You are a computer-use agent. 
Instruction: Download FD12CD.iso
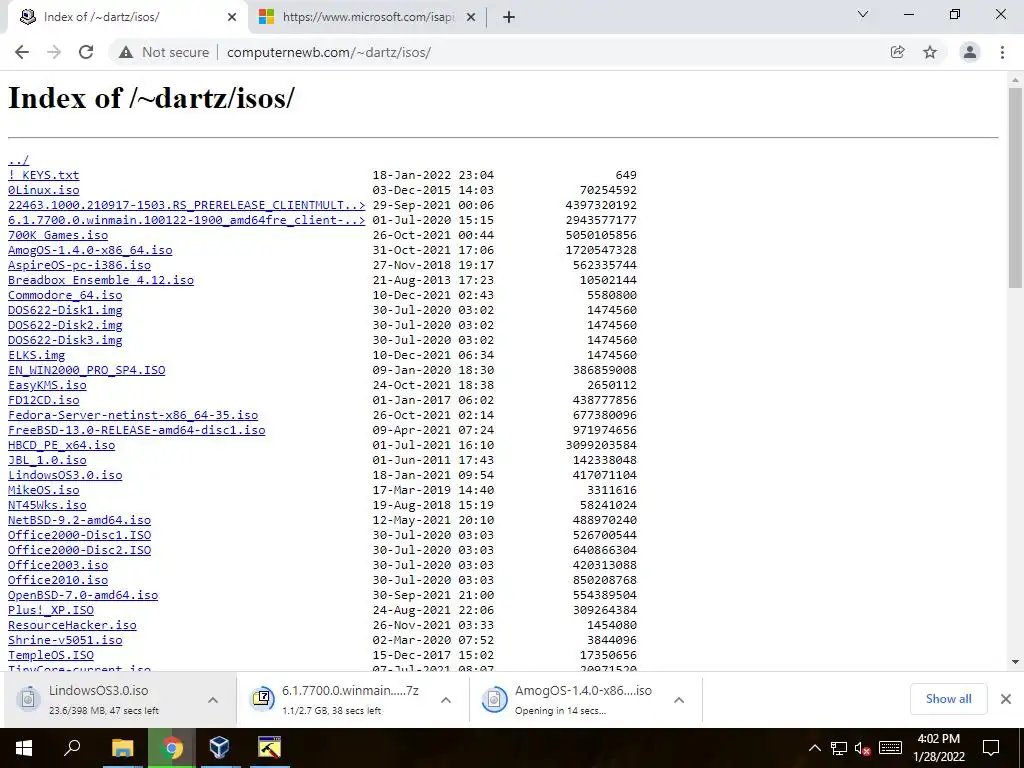point(43,400)
